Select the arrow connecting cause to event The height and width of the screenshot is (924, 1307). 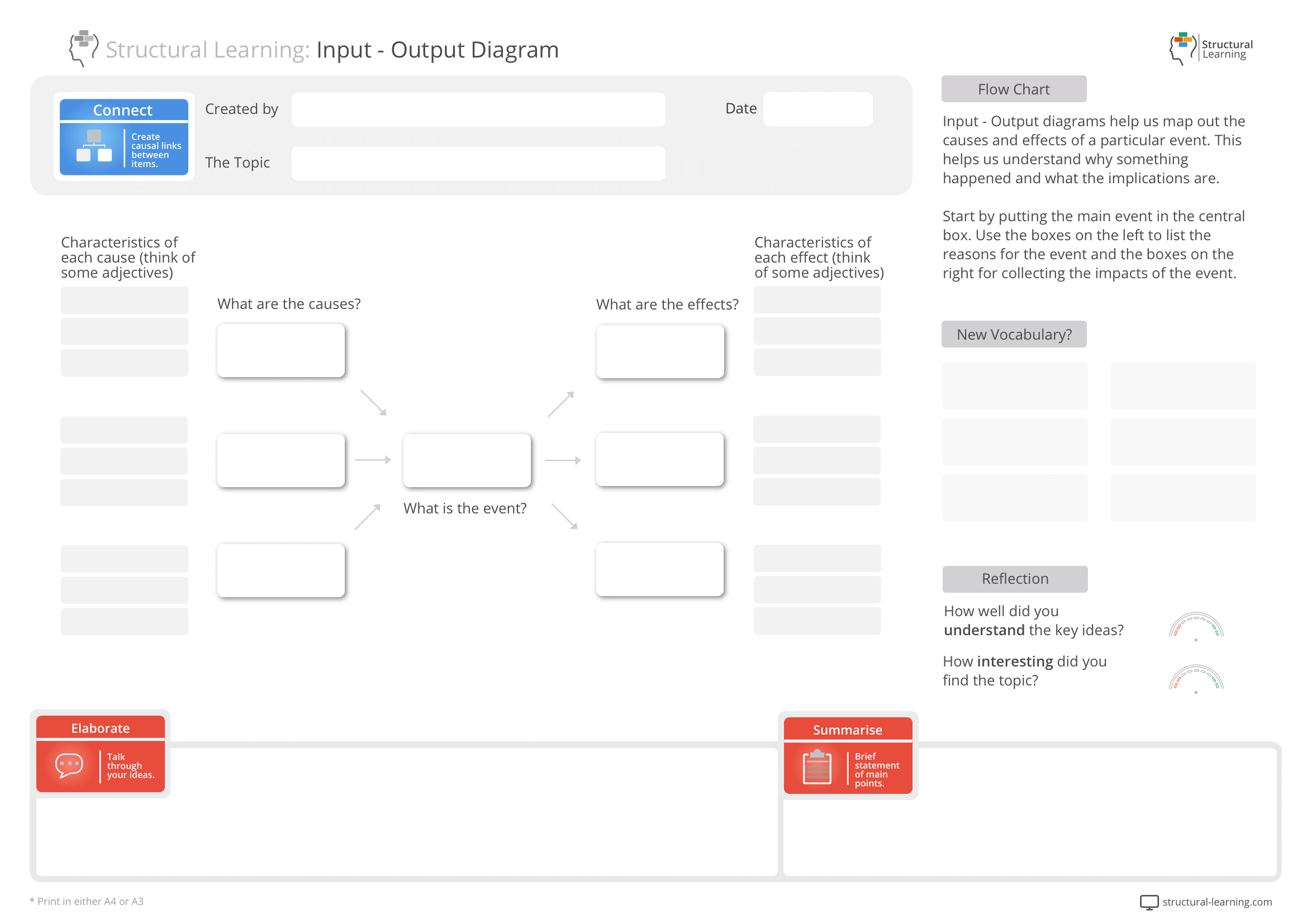pos(374,461)
